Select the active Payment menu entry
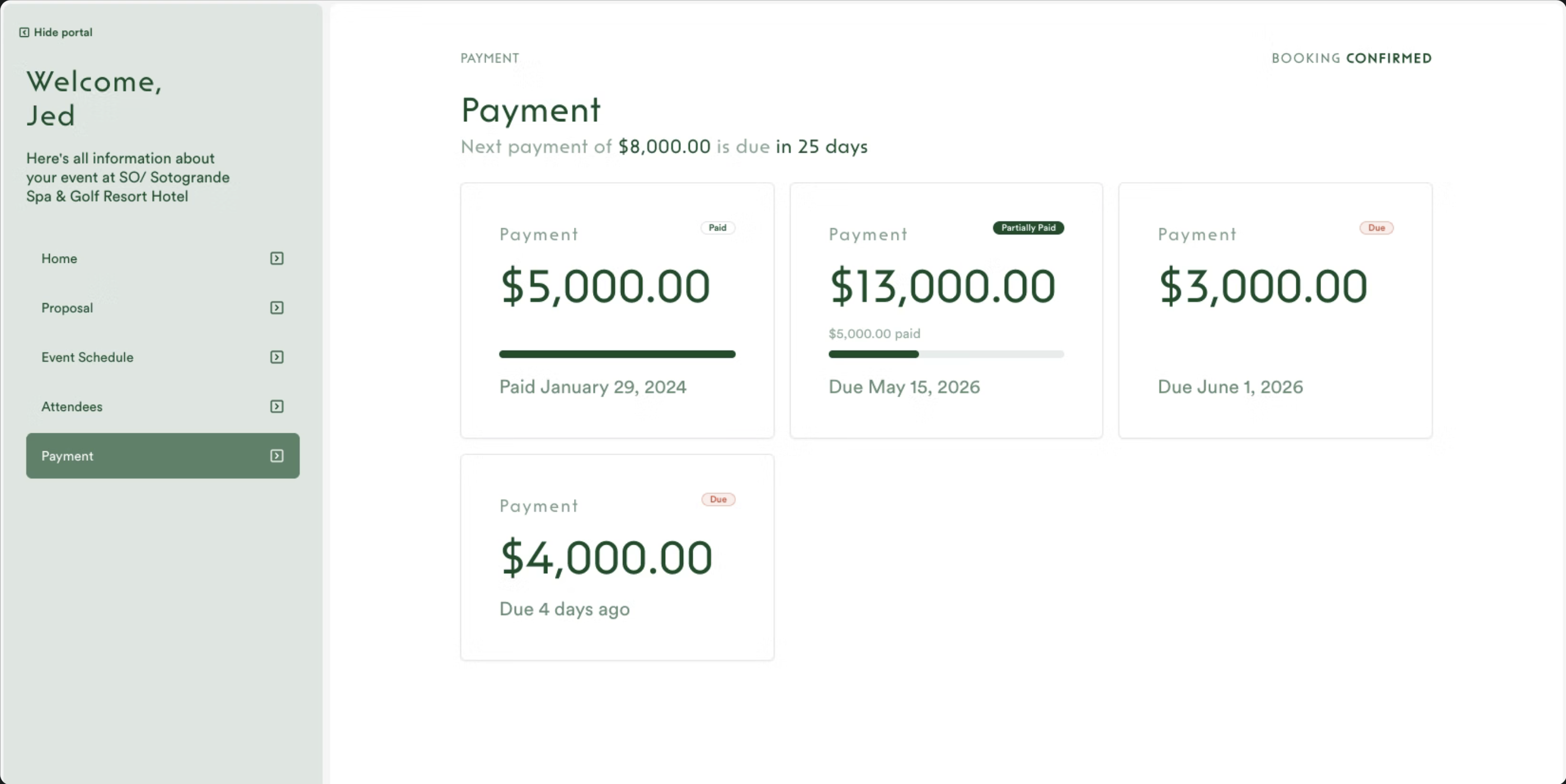The width and height of the screenshot is (1566, 784). [x=163, y=455]
